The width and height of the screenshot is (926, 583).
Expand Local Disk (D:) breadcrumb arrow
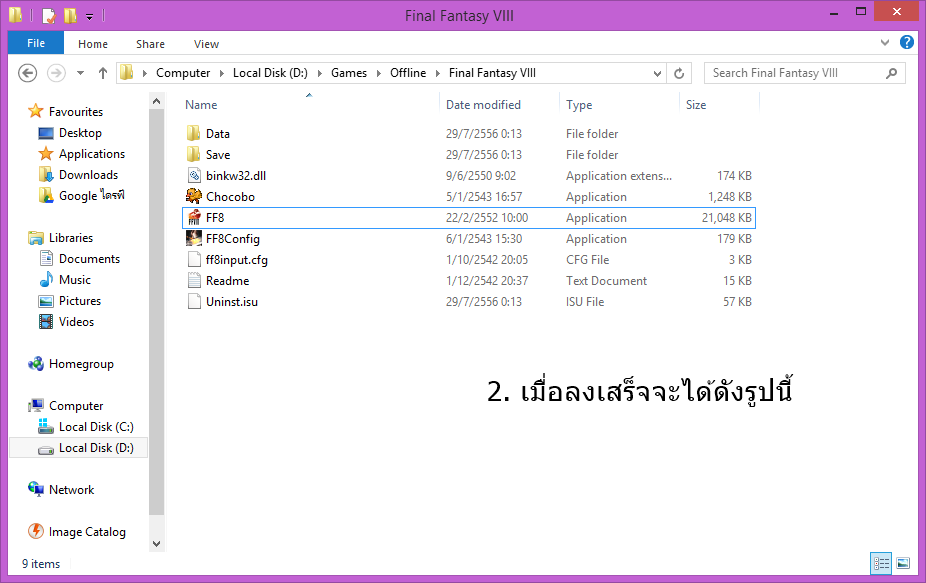(319, 73)
